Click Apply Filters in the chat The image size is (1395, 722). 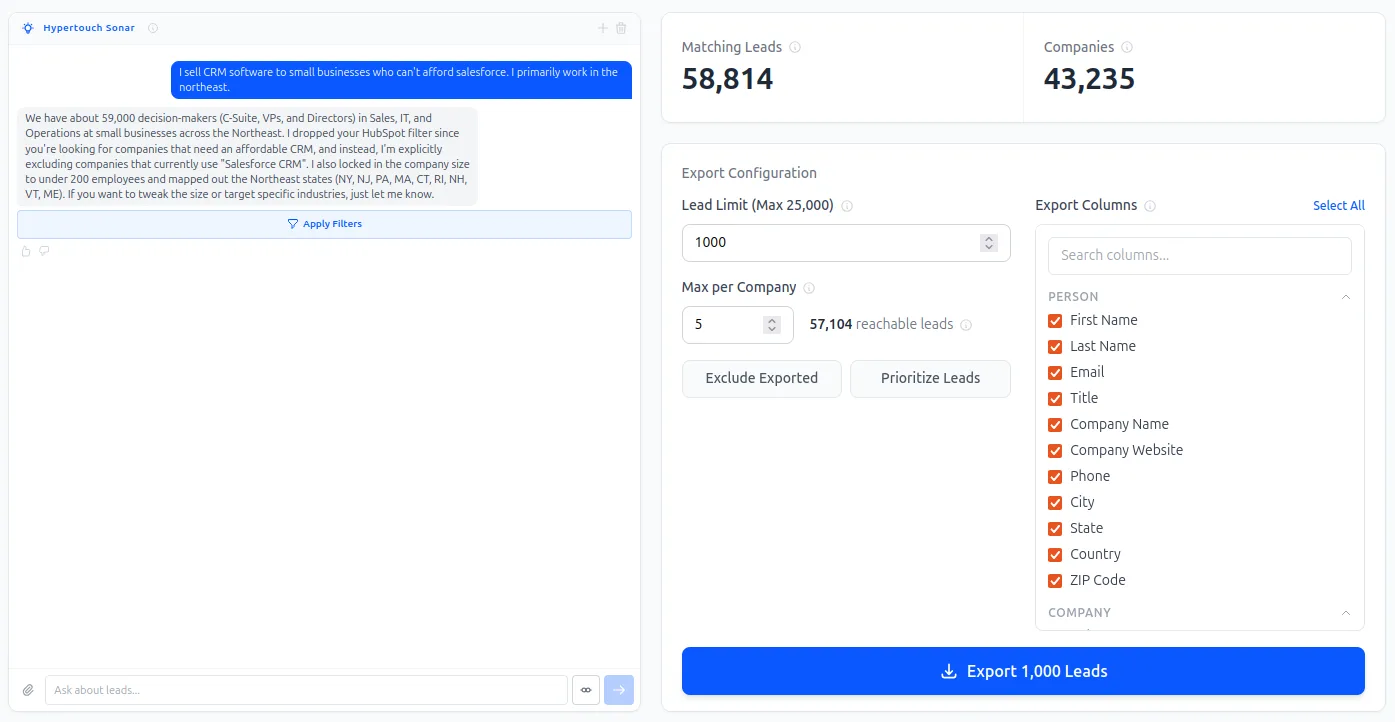(x=324, y=224)
